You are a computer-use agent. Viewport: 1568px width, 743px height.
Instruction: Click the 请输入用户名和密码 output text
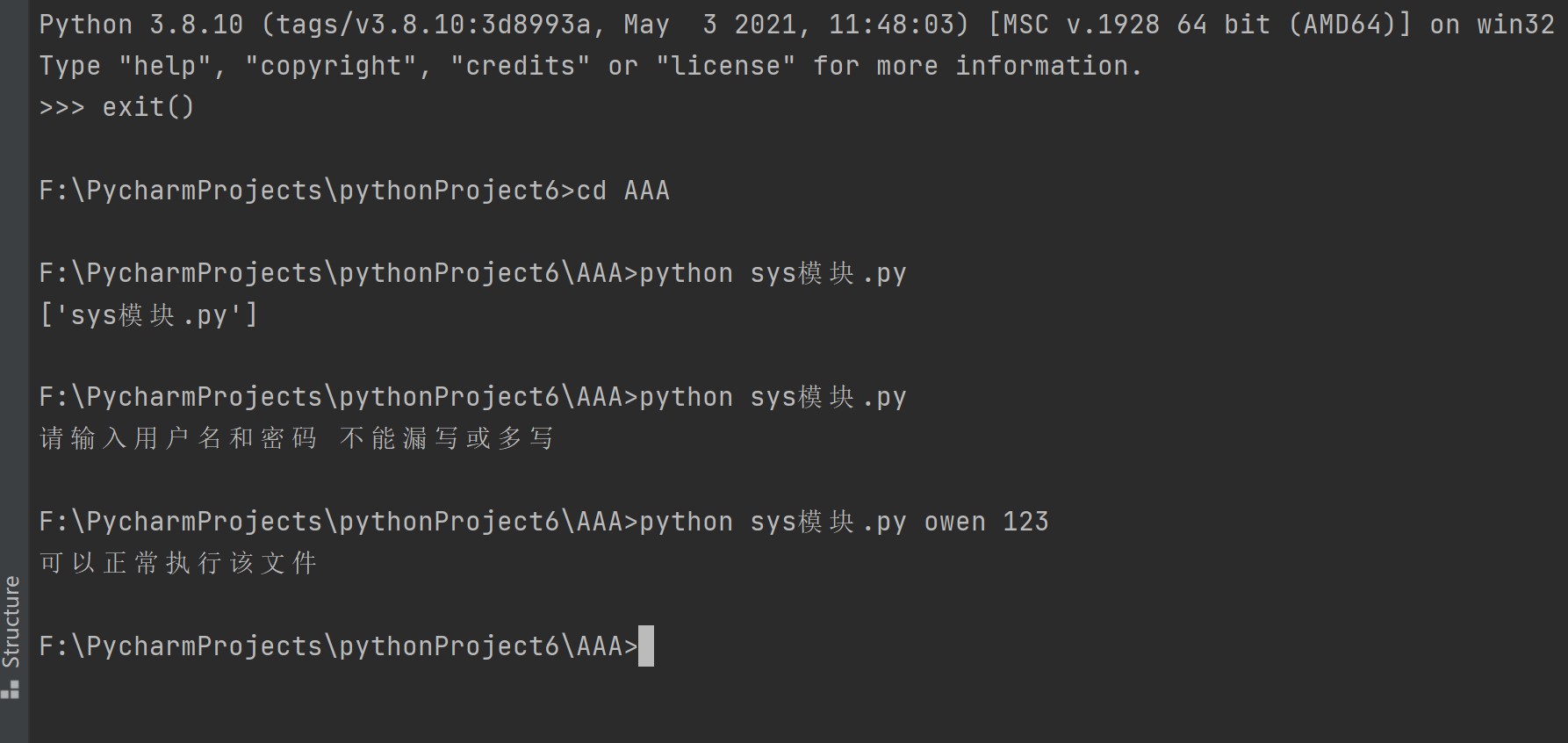(179, 438)
